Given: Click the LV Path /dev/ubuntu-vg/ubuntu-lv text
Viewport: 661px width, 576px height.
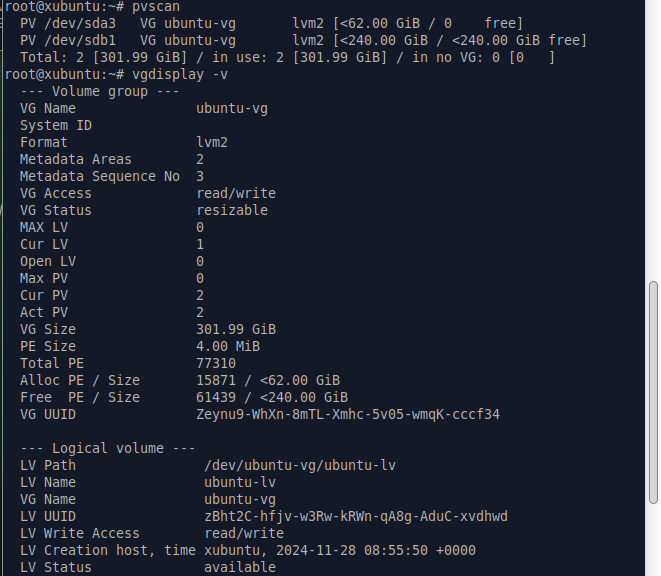Looking at the screenshot, I should 300,466.
